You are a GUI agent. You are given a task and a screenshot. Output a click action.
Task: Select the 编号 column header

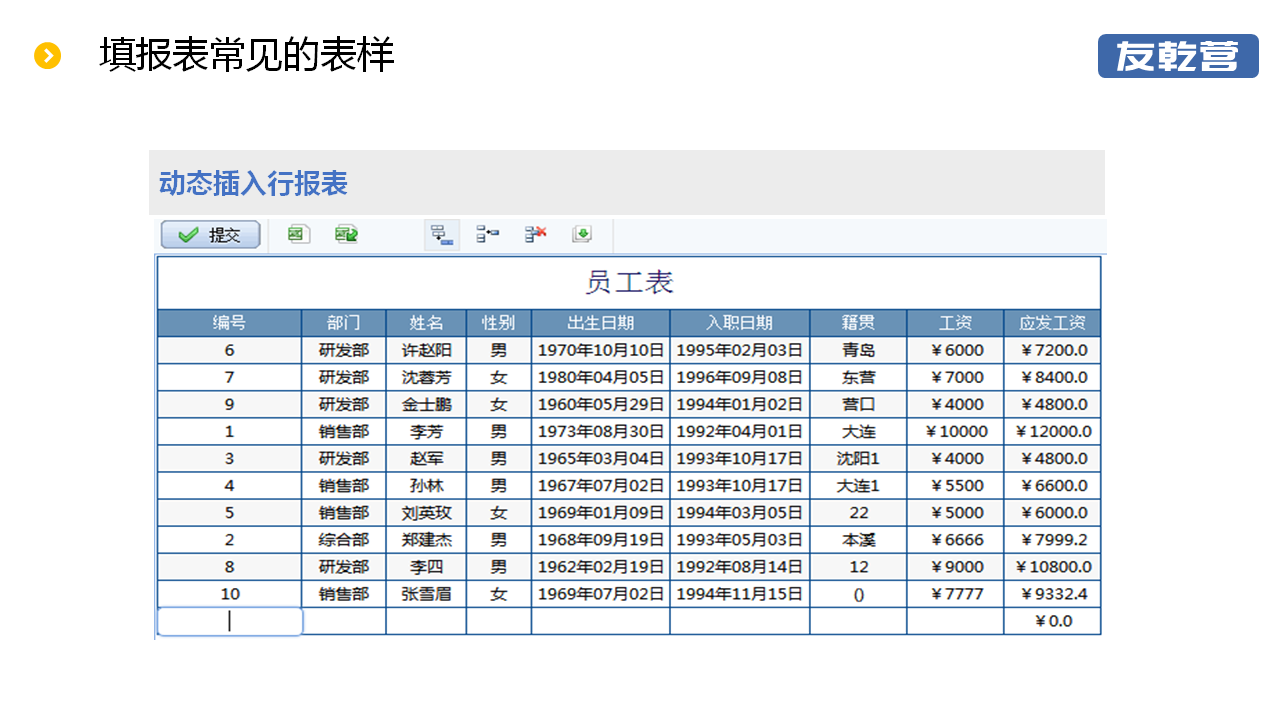click(x=229, y=323)
